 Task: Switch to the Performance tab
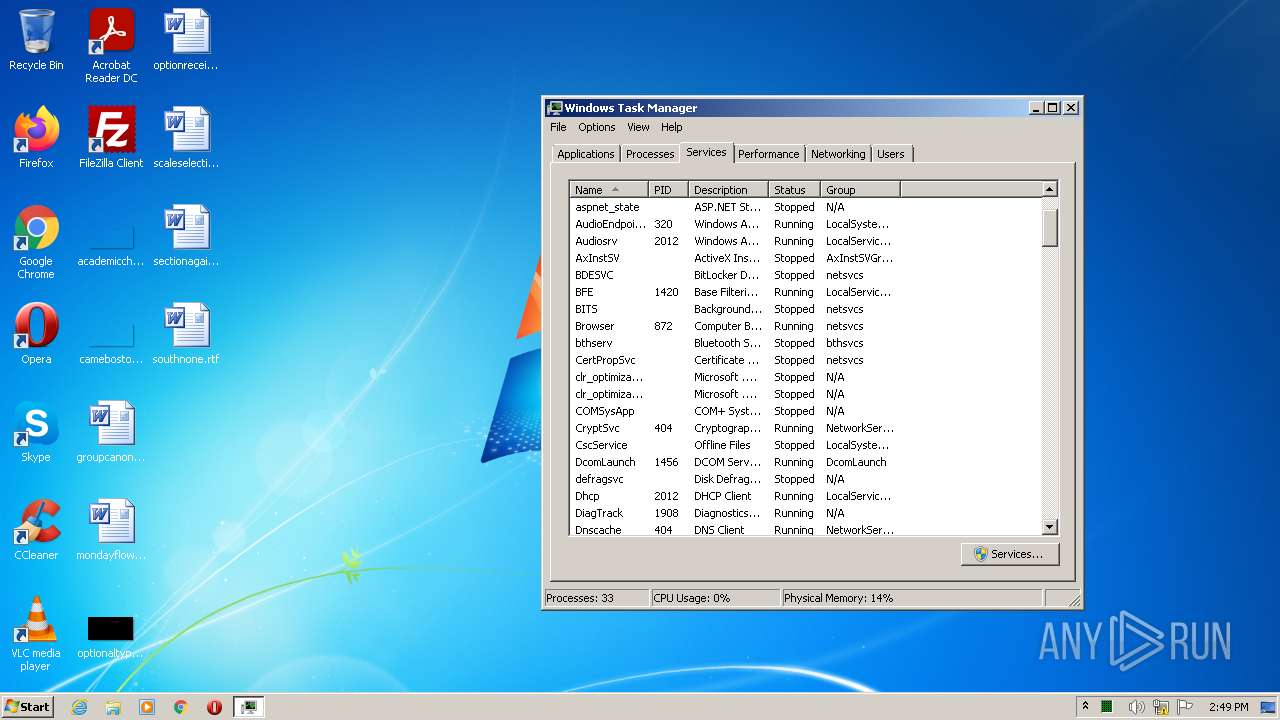point(769,154)
